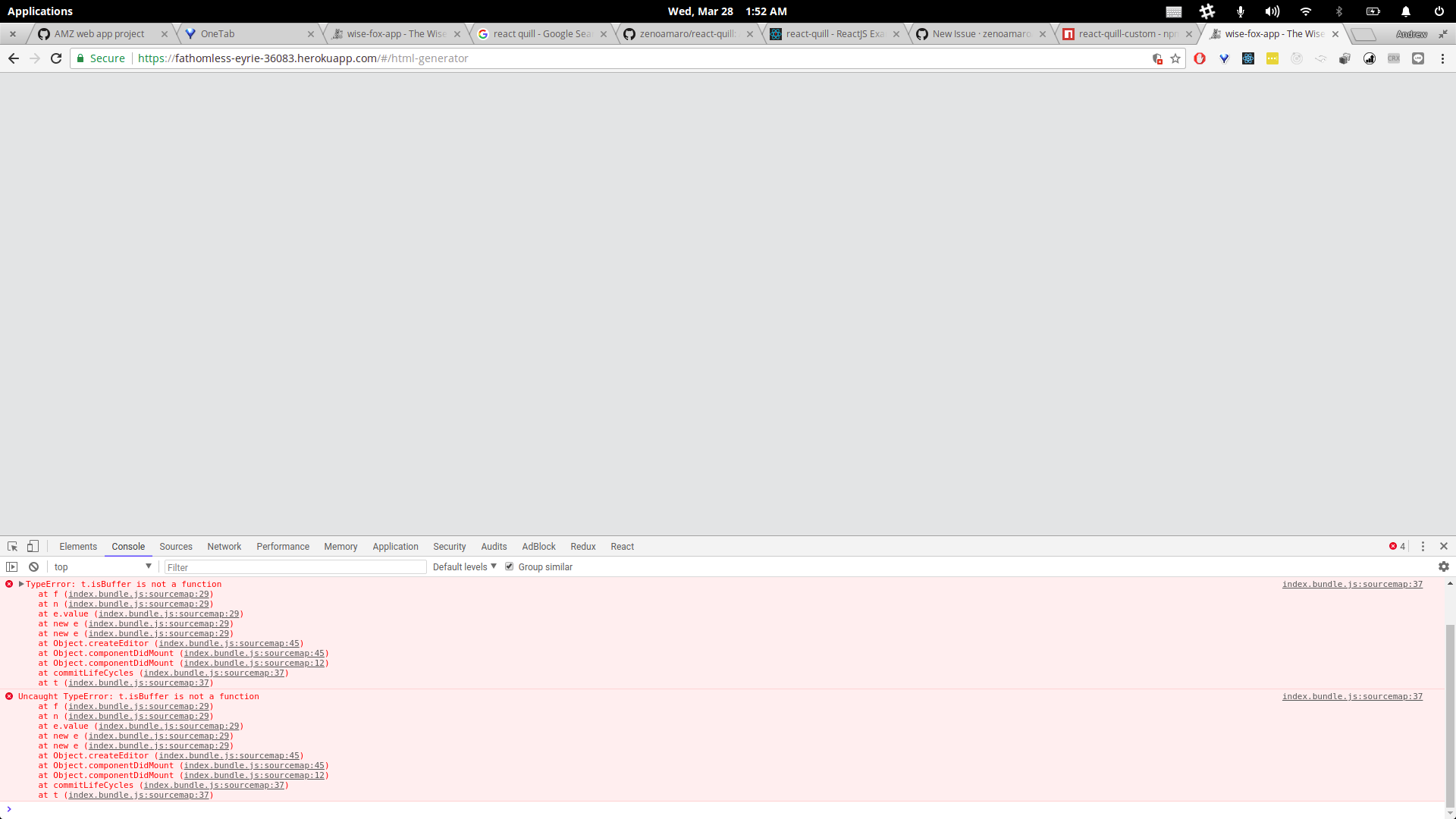Clear the console output
This screenshot has width=1456, height=819.
[33, 566]
